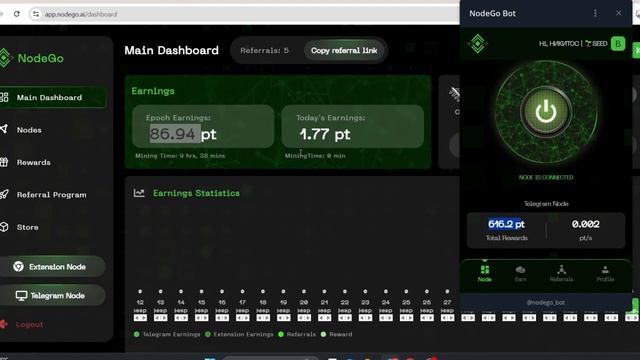Copy referral link
Image resolution: width=640 pixels, height=360 pixels.
click(x=344, y=50)
